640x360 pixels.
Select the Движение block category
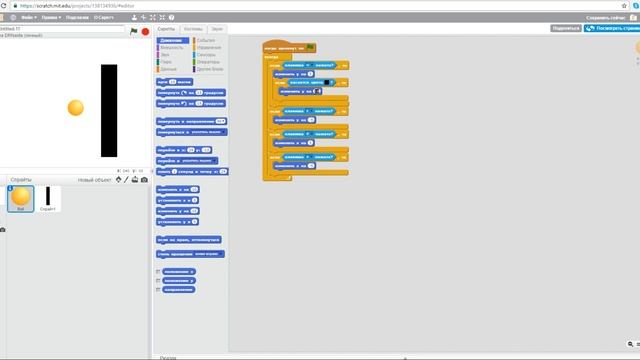pos(173,40)
